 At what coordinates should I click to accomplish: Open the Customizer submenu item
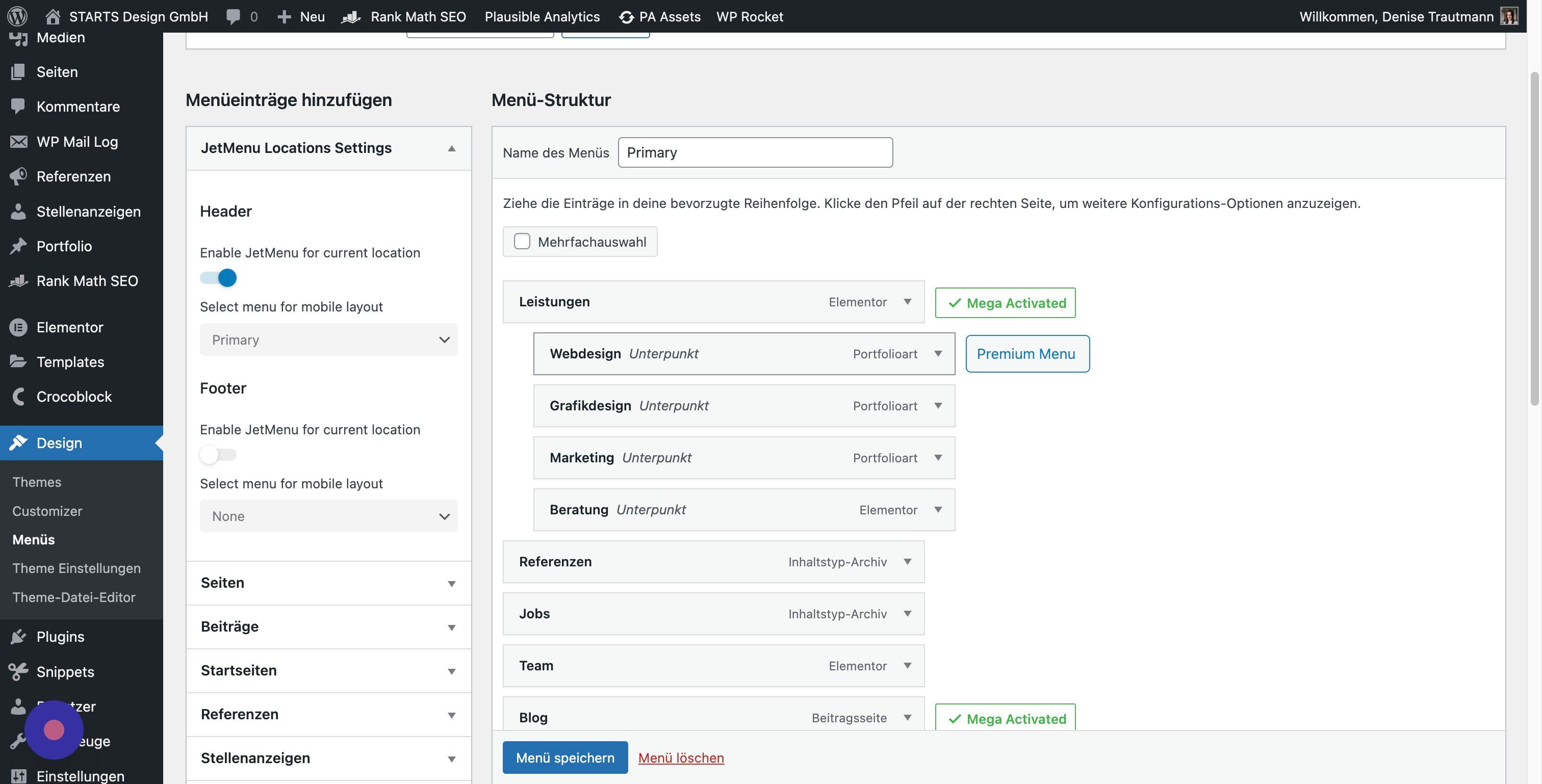pos(47,510)
